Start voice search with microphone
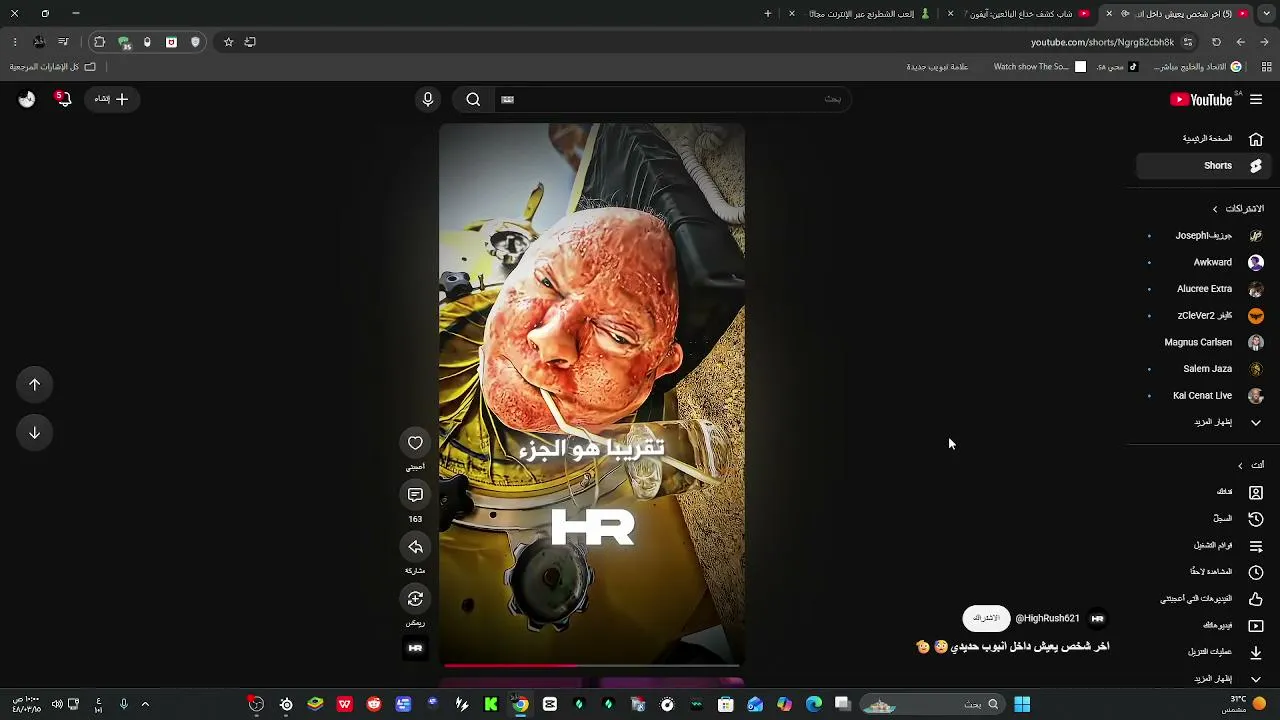 (428, 99)
